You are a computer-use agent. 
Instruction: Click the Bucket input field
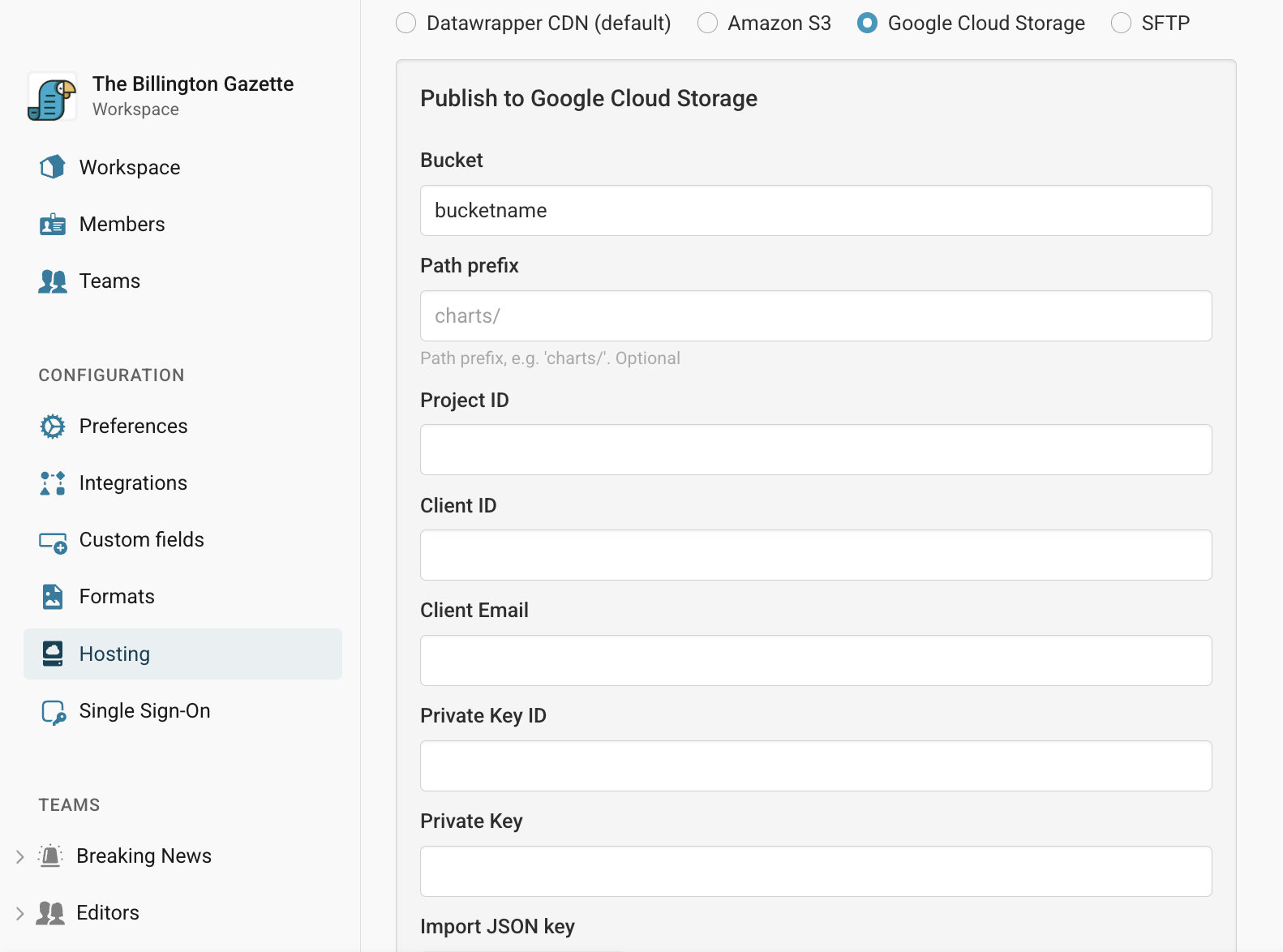[x=816, y=211]
